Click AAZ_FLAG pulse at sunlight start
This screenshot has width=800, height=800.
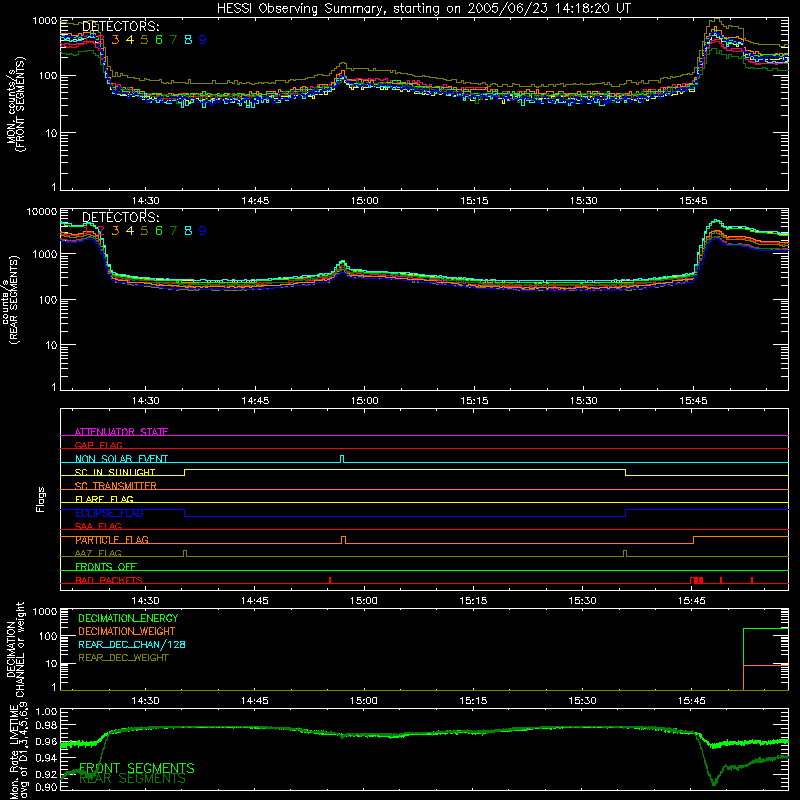pos(185,553)
